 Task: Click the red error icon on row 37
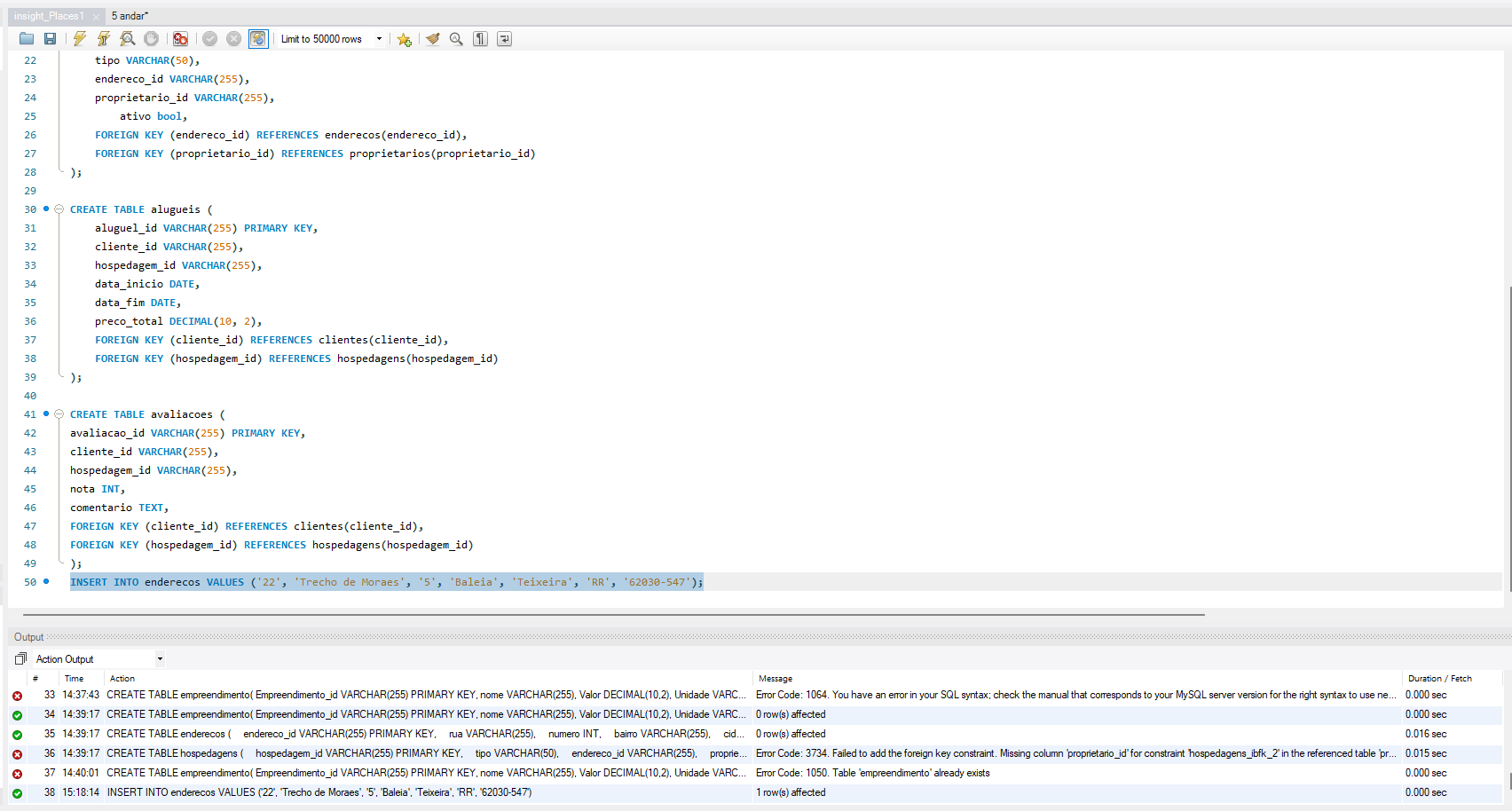(17, 774)
